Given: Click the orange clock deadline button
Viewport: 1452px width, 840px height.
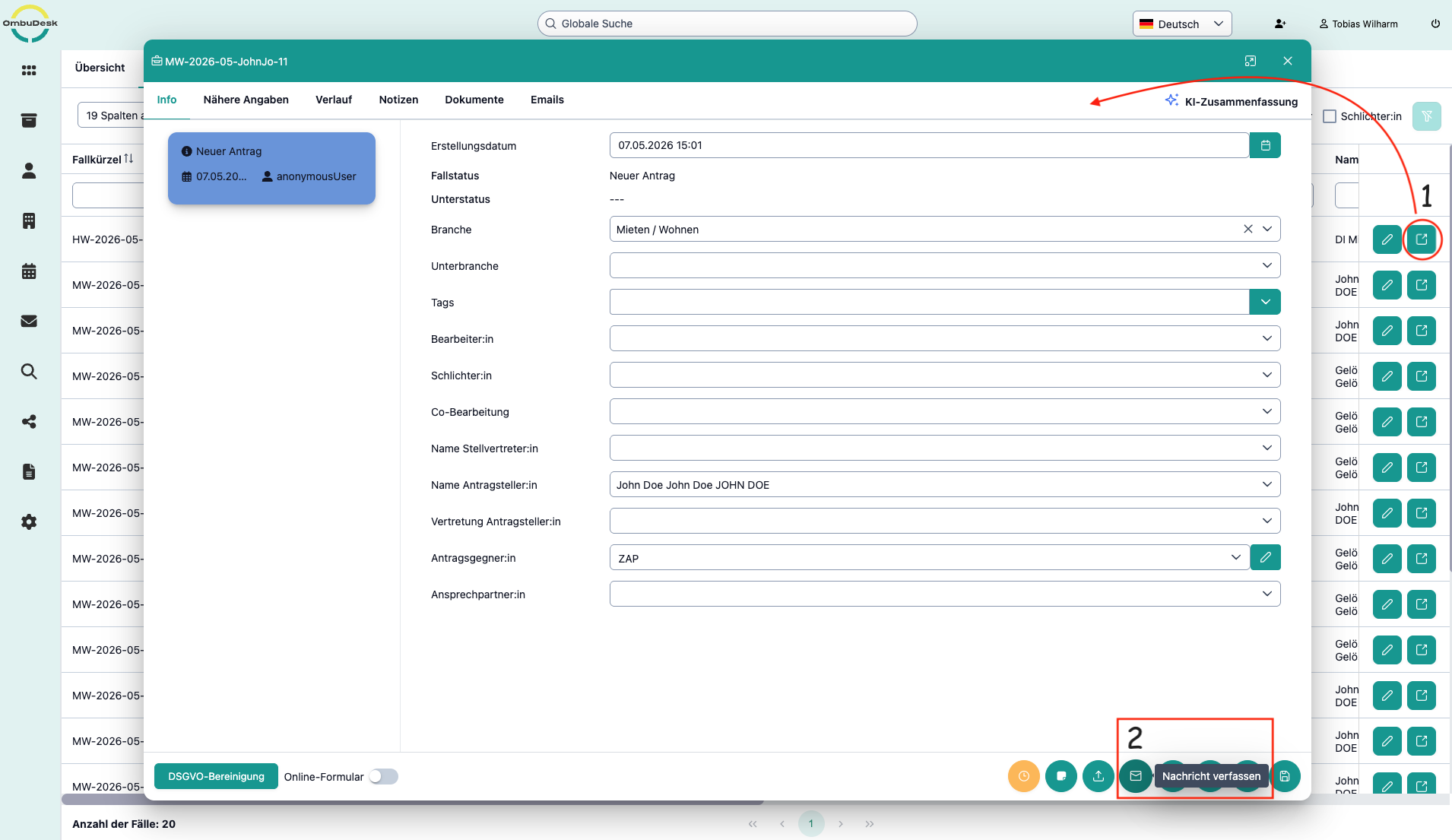Looking at the screenshot, I should pyautogui.click(x=1023, y=776).
